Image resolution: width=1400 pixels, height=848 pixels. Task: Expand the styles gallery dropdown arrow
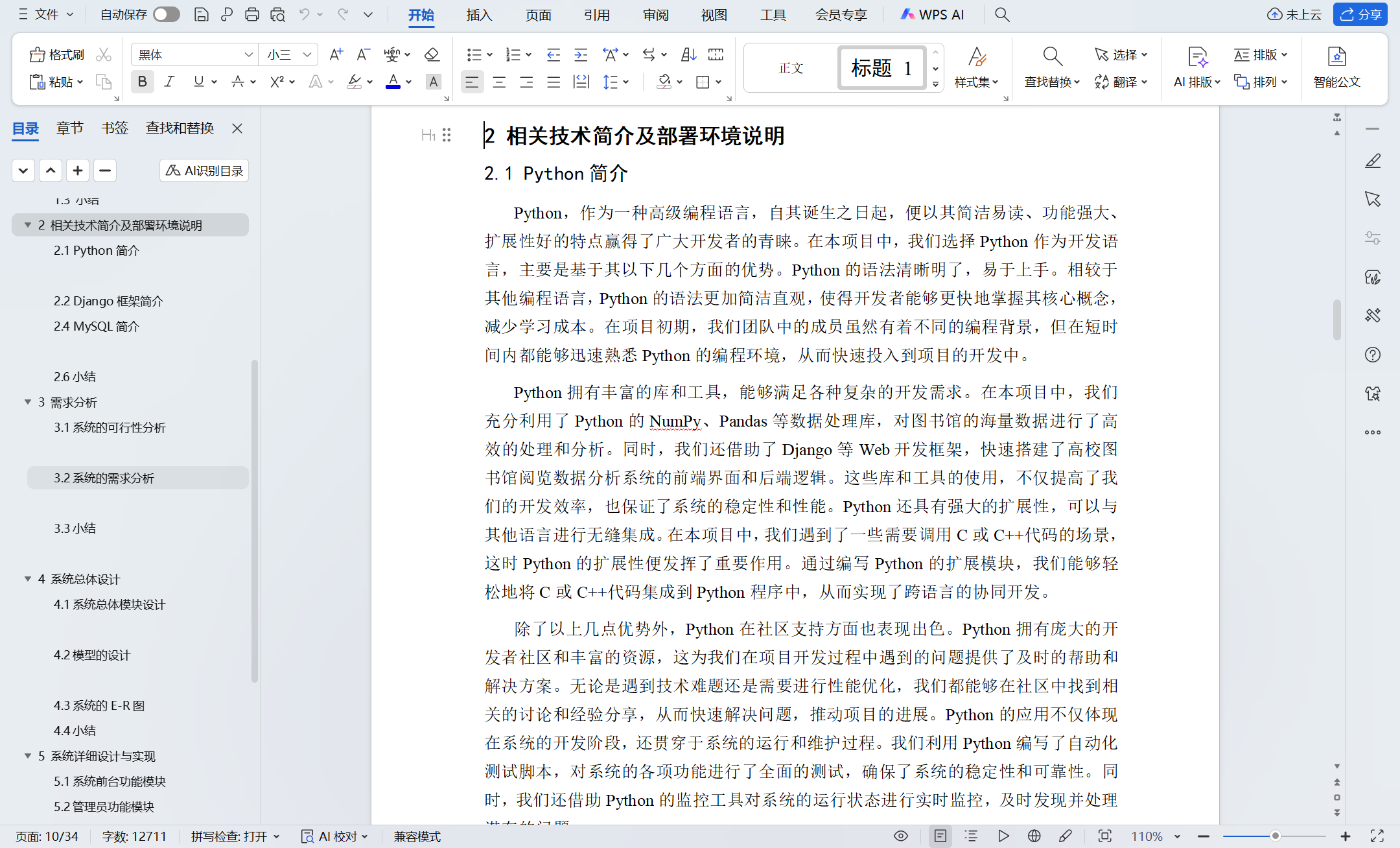click(x=935, y=84)
